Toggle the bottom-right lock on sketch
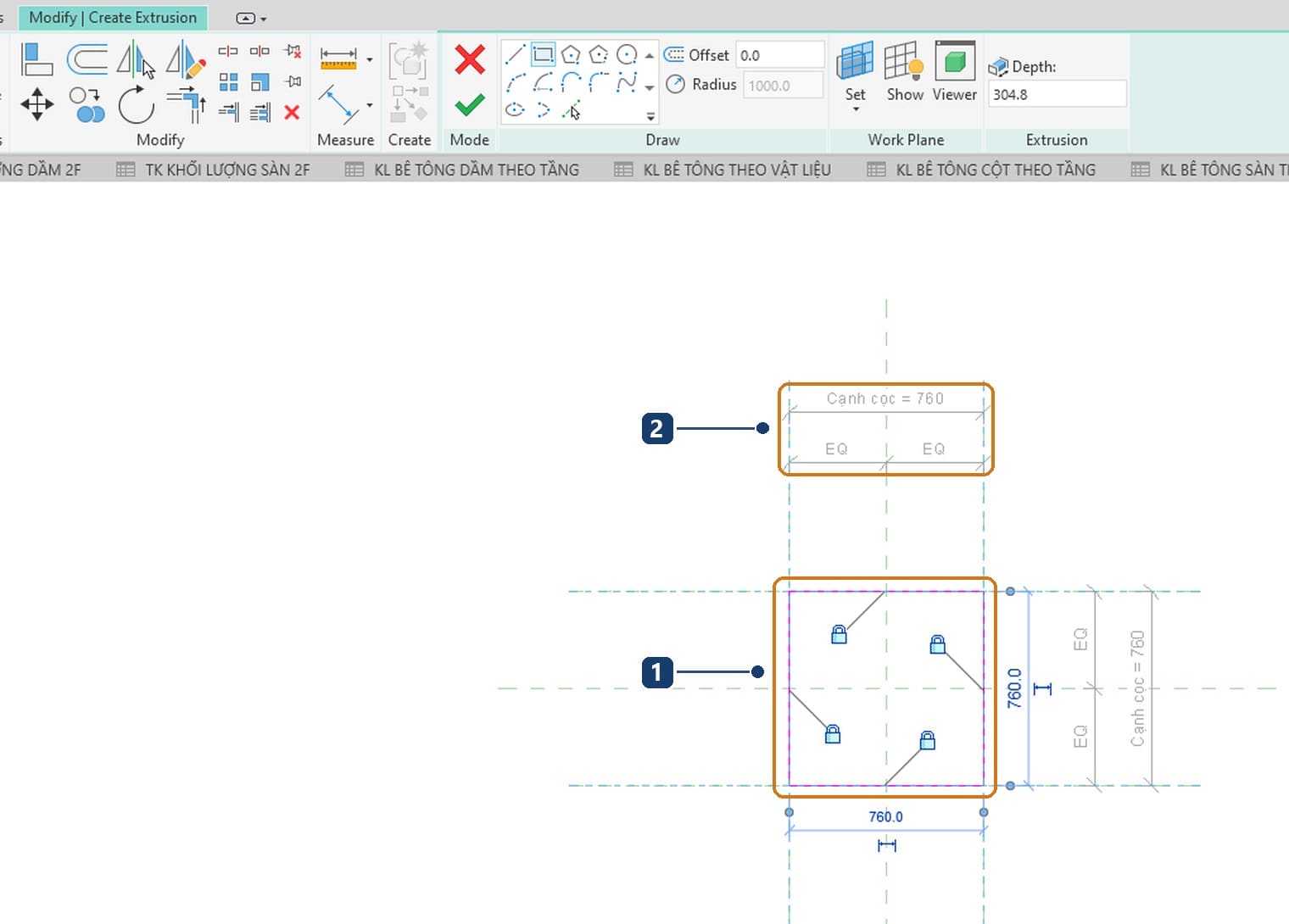 coord(928,741)
